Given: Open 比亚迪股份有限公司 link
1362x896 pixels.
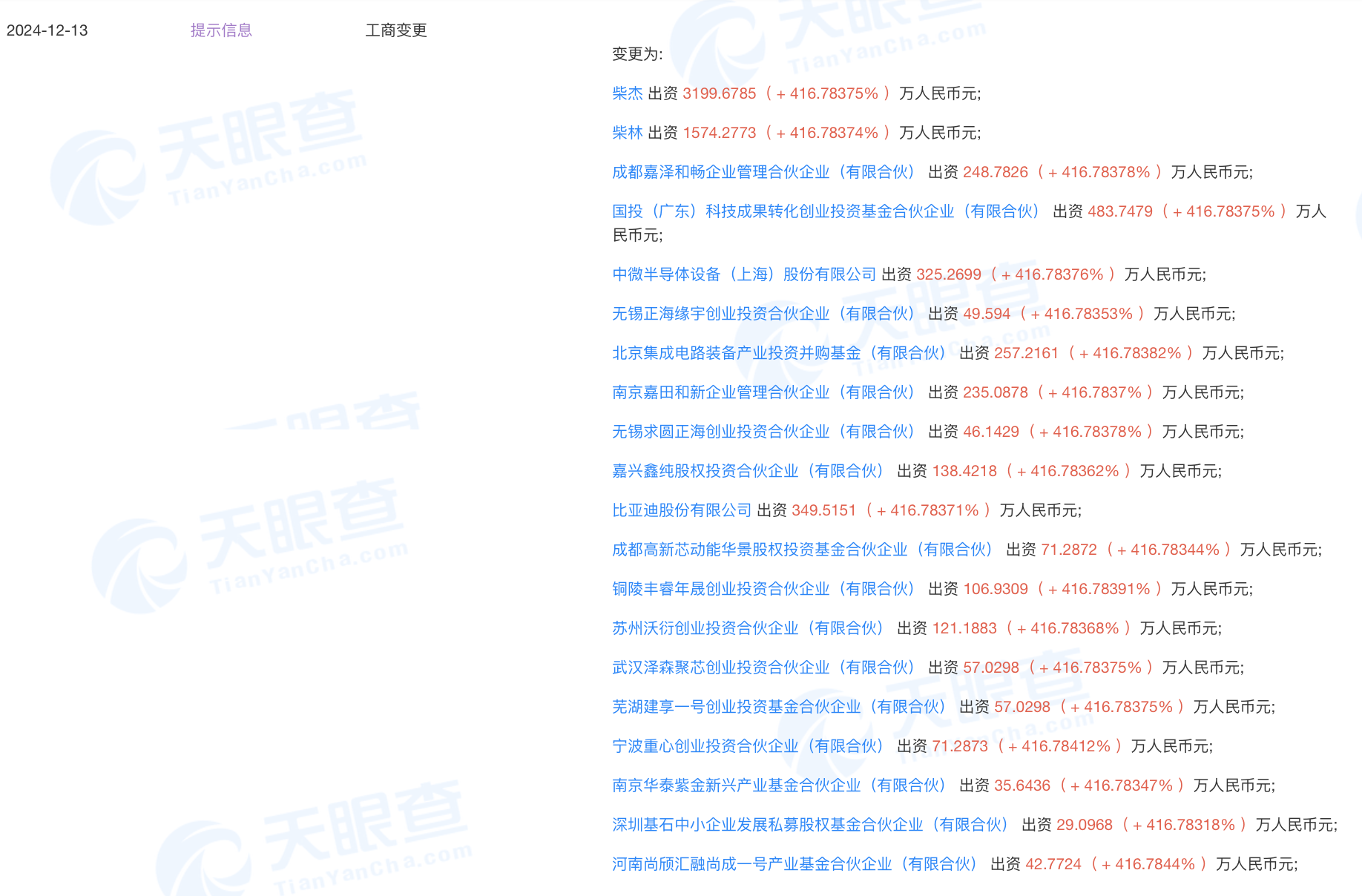Looking at the screenshot, I should click(682, 510).
